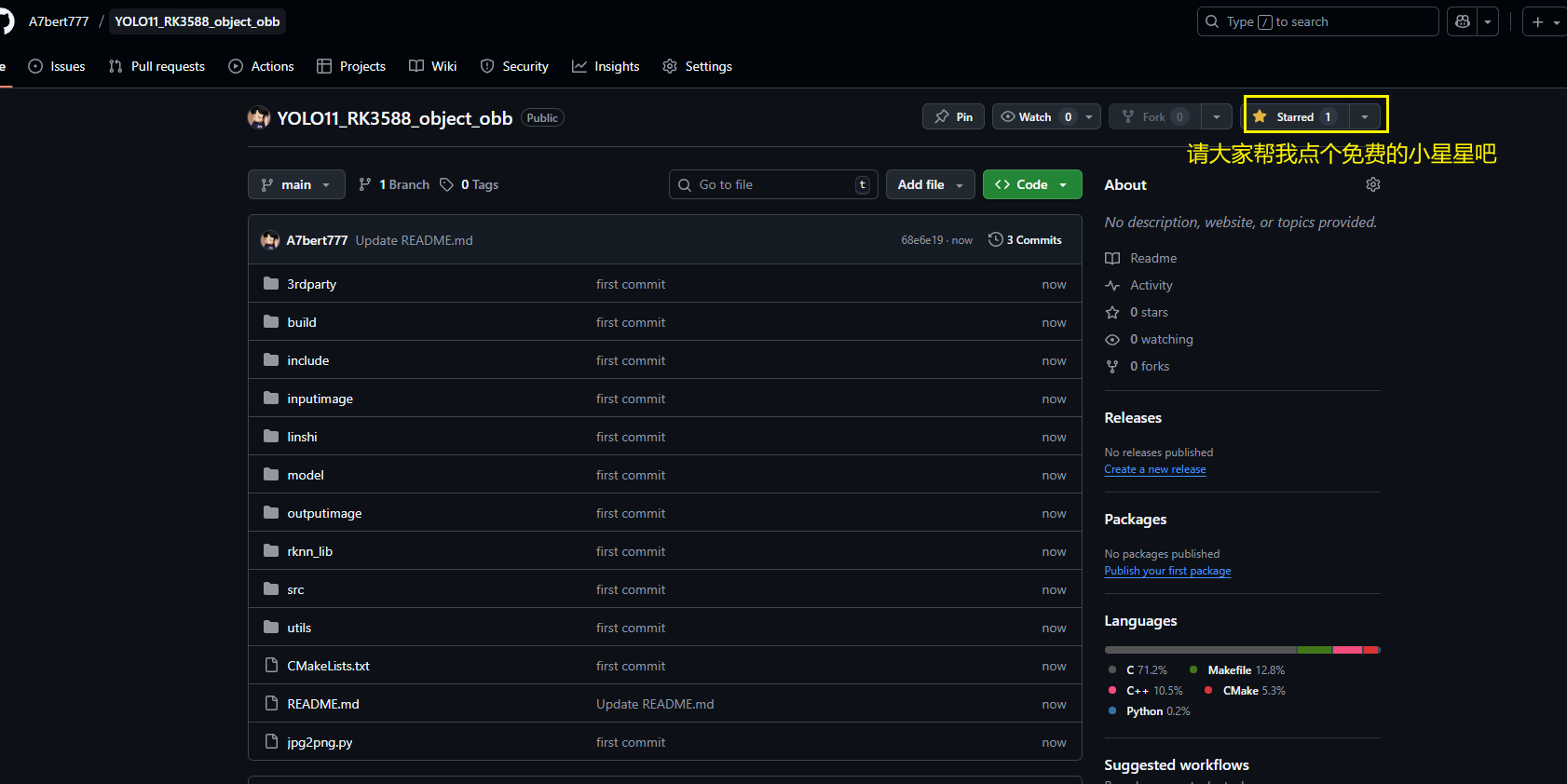This screenshot has height=784, width=1567.
Task: Open the Packages heading link
Action: pyautogui.click(x=1136, y=520)
